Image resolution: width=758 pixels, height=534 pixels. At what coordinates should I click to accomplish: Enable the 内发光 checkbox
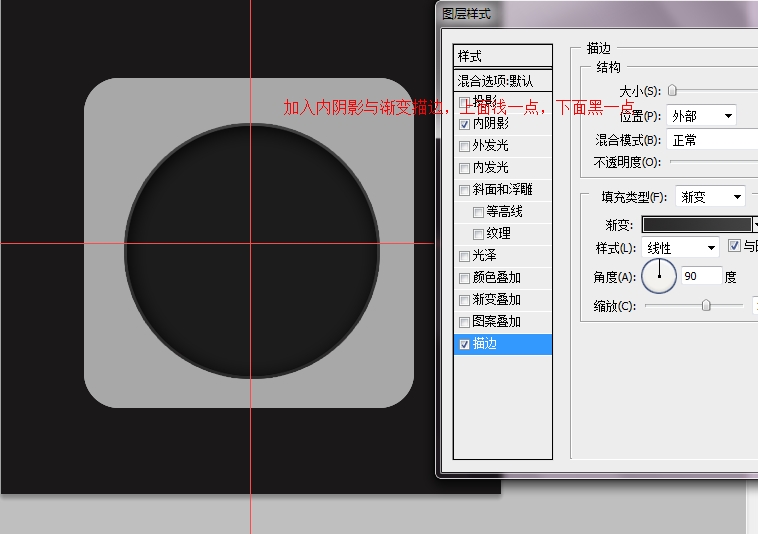pyautogui.click(x=465, y=168)
